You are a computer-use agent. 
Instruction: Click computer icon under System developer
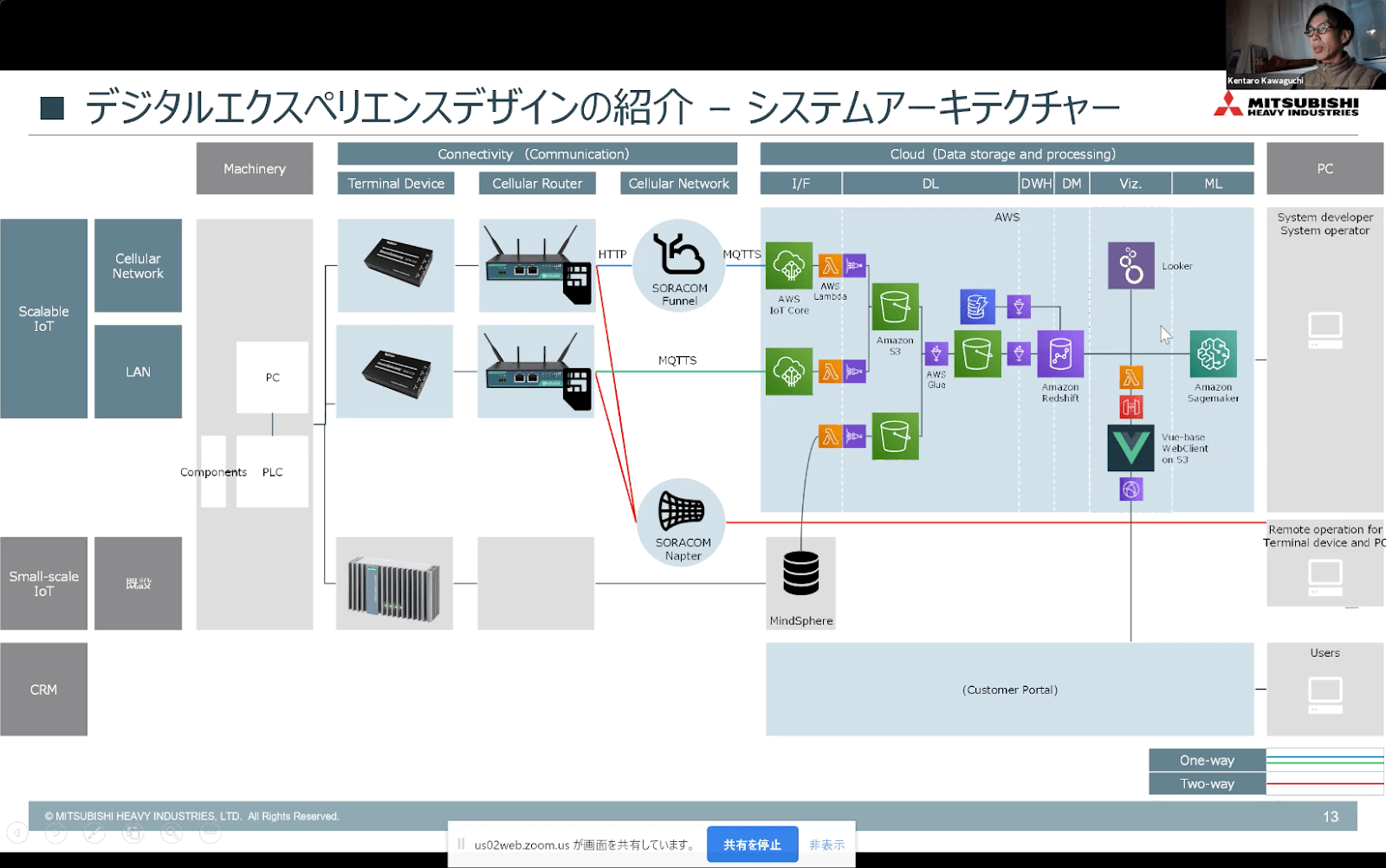1325,330
